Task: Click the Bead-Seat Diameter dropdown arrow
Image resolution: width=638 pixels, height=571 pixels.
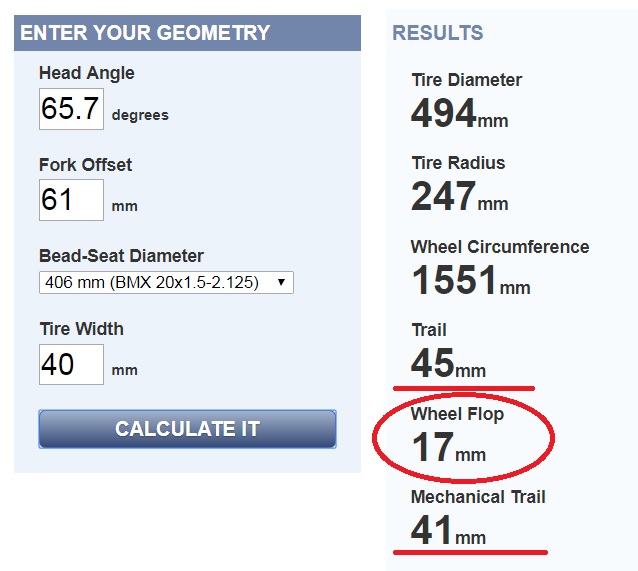Action: tap(281, 282)
